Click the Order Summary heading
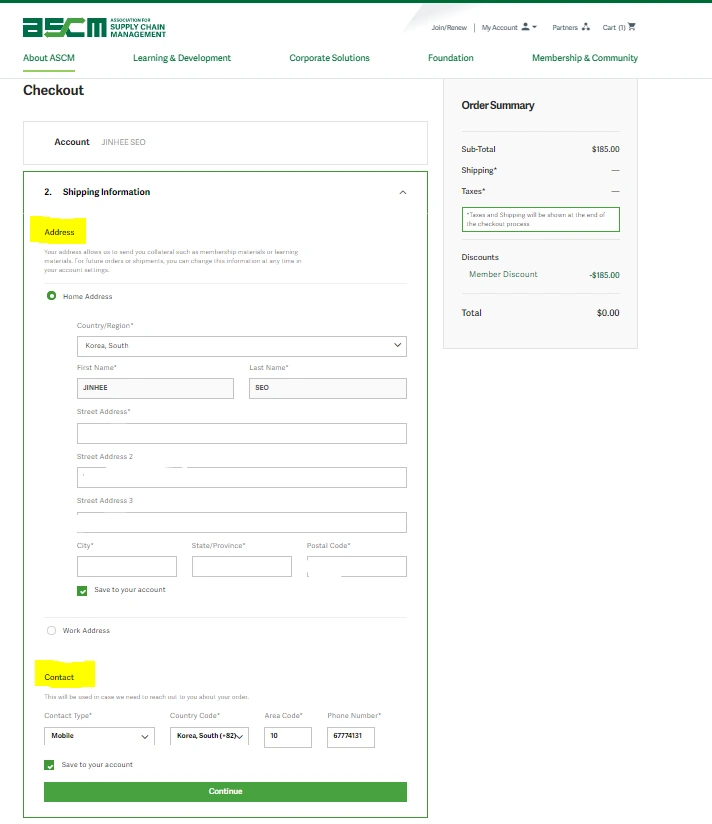 (x=498, y=105)
